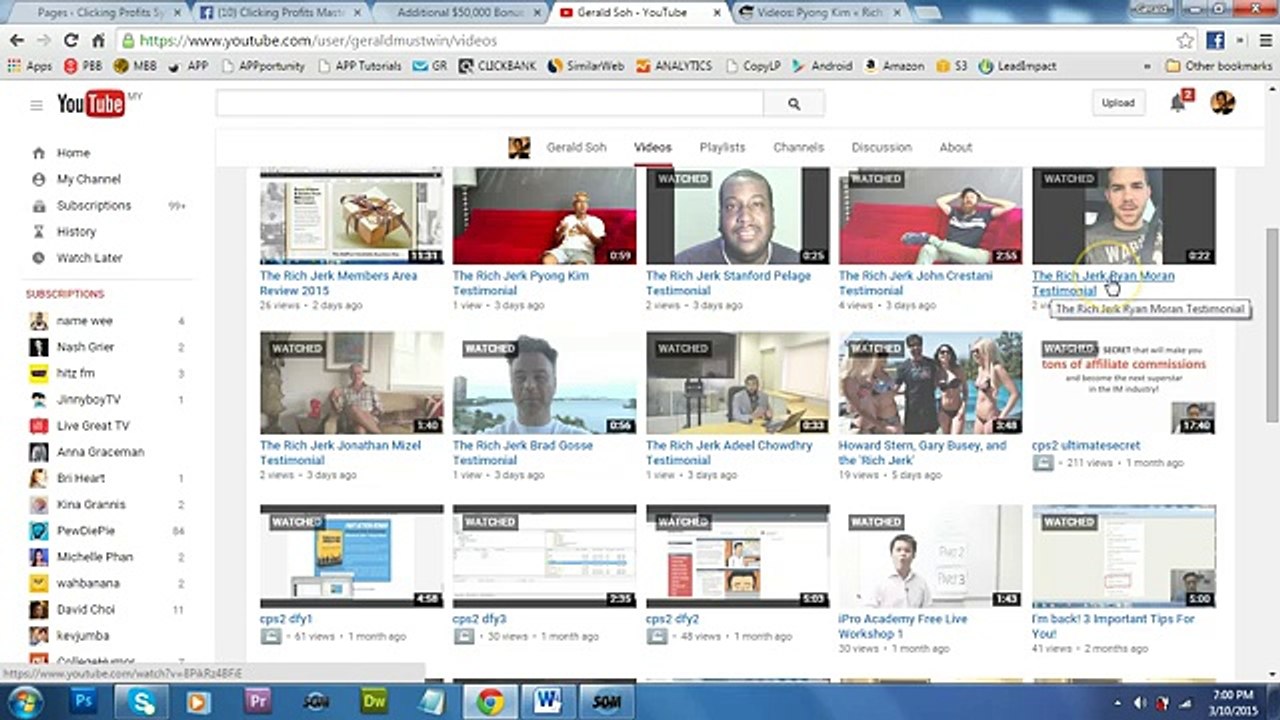Go back with the browser back arrow
Screen dimensions: 1280x720
[x=17, y=41]
